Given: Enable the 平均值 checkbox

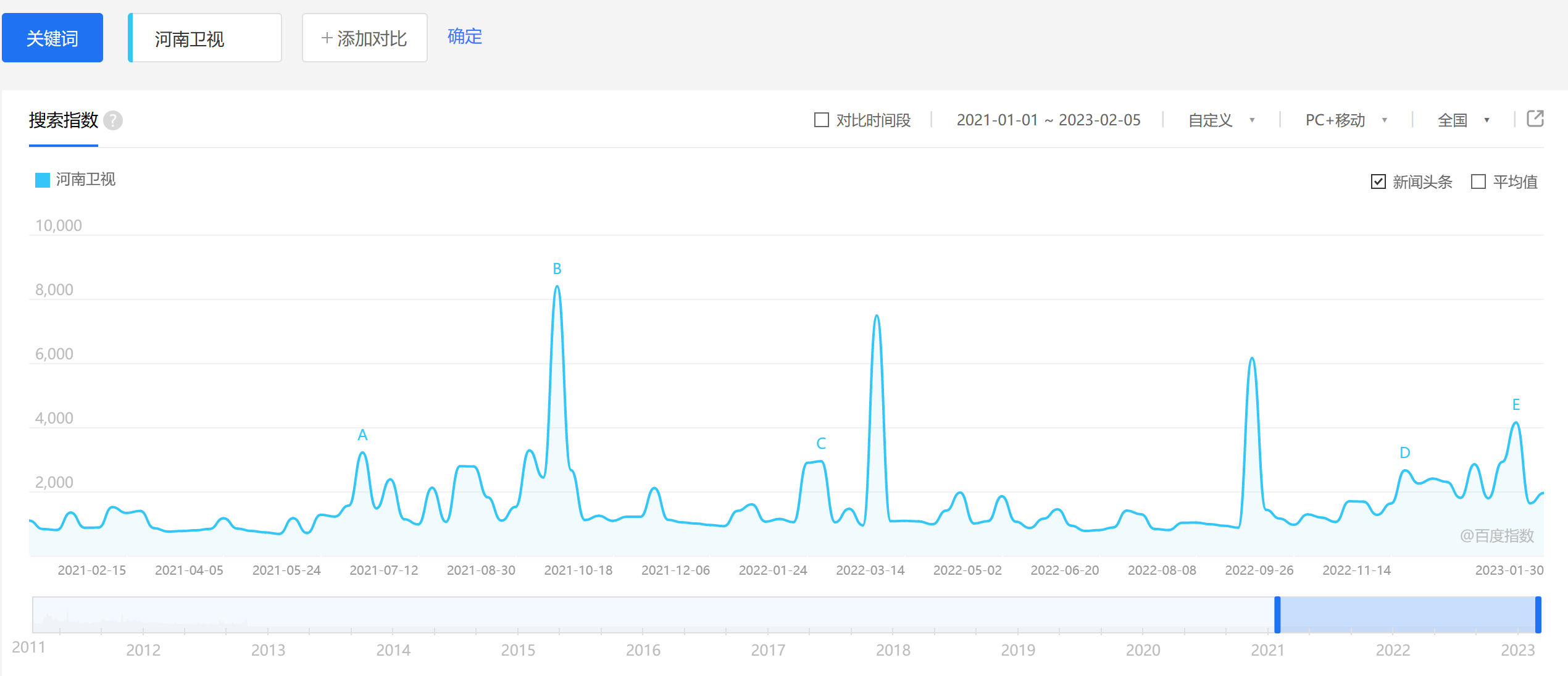Looking at the screenshot, I should tap(1478, 182).
